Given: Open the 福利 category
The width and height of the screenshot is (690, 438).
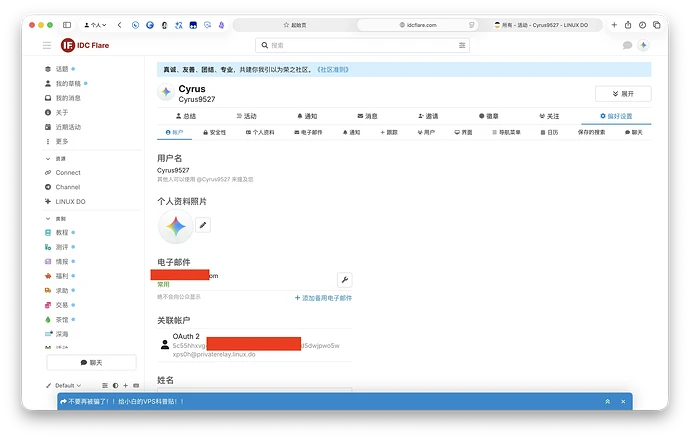Looking at the screenshot, I should coord(62,276).
